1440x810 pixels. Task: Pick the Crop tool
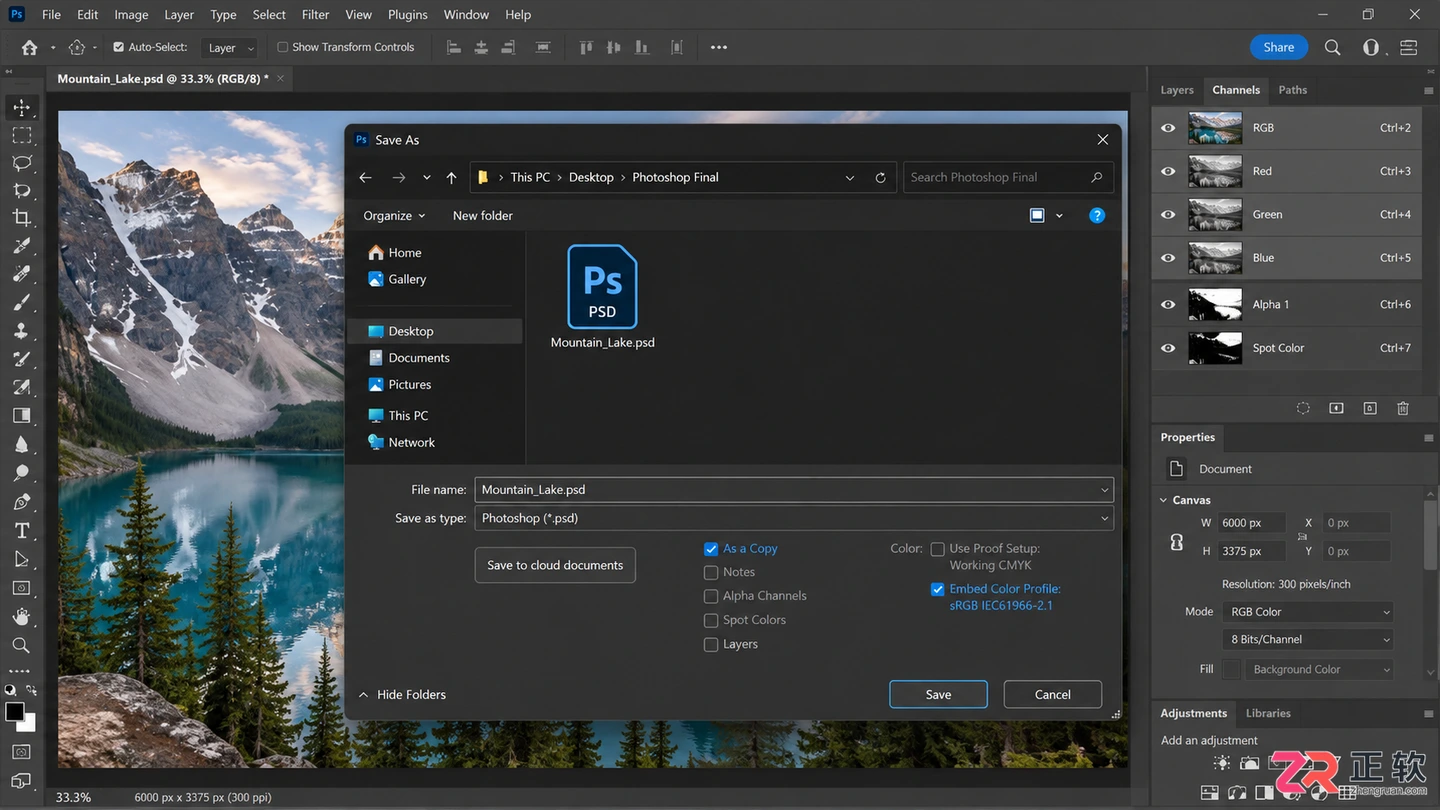tap(22, 218)
